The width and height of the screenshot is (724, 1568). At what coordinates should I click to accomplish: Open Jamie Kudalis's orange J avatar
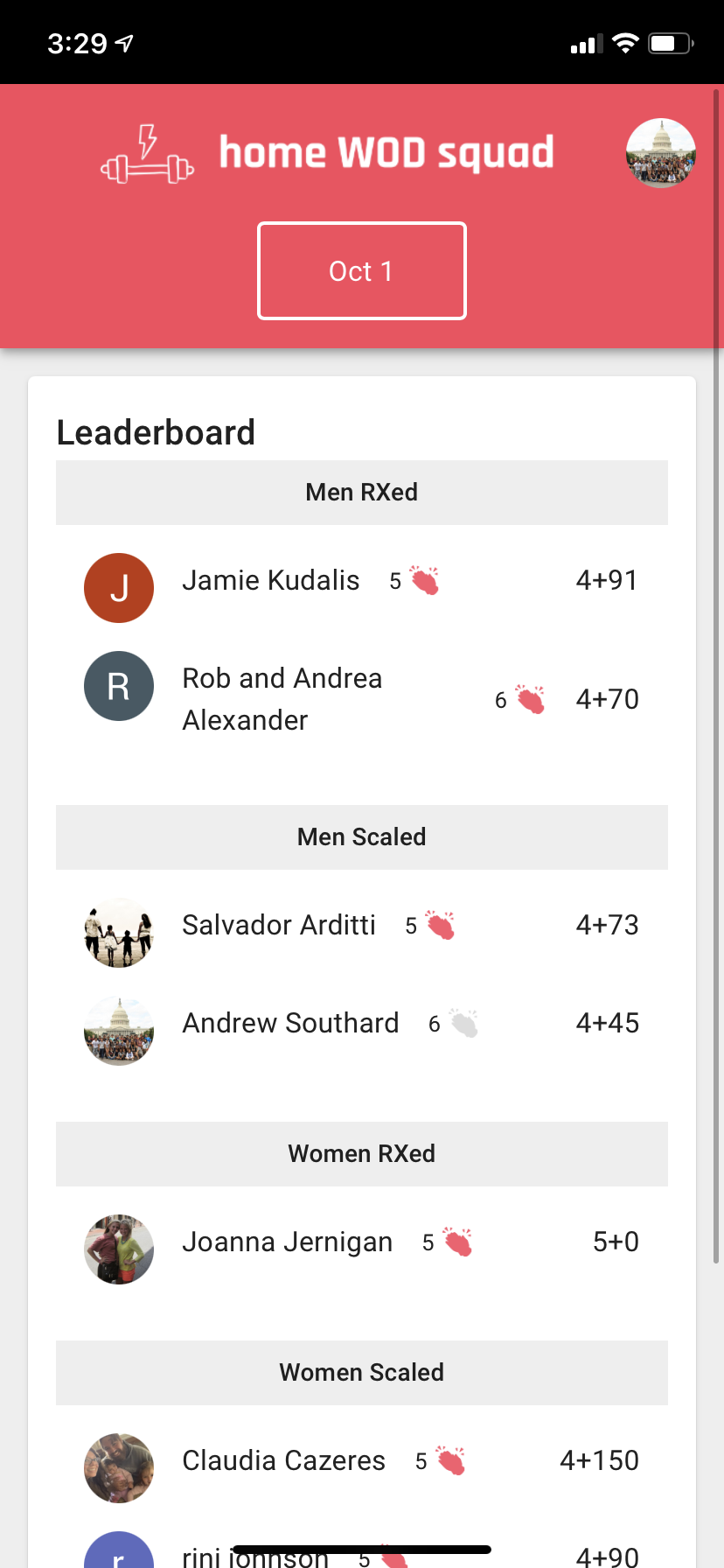119,588
